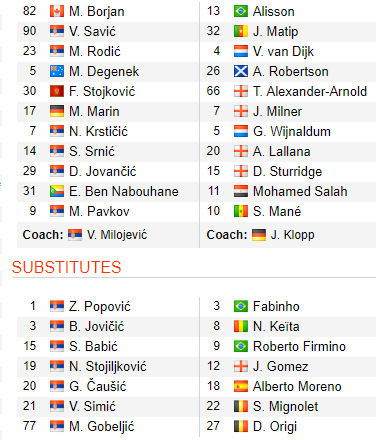The width and height of the screenshot is (379, 440).
Task: Click the Canada flag next to M. Borjan
Action: 57,11
